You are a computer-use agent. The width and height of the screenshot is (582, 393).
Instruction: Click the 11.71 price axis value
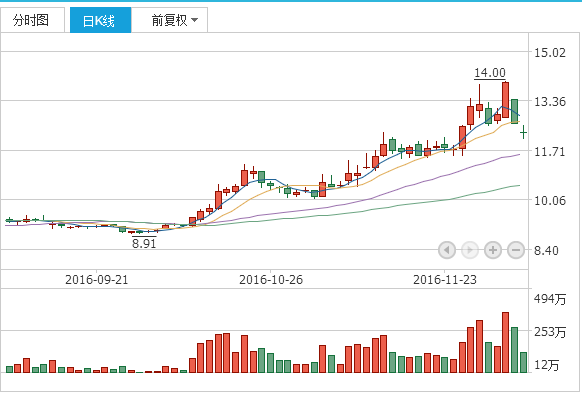550,151
